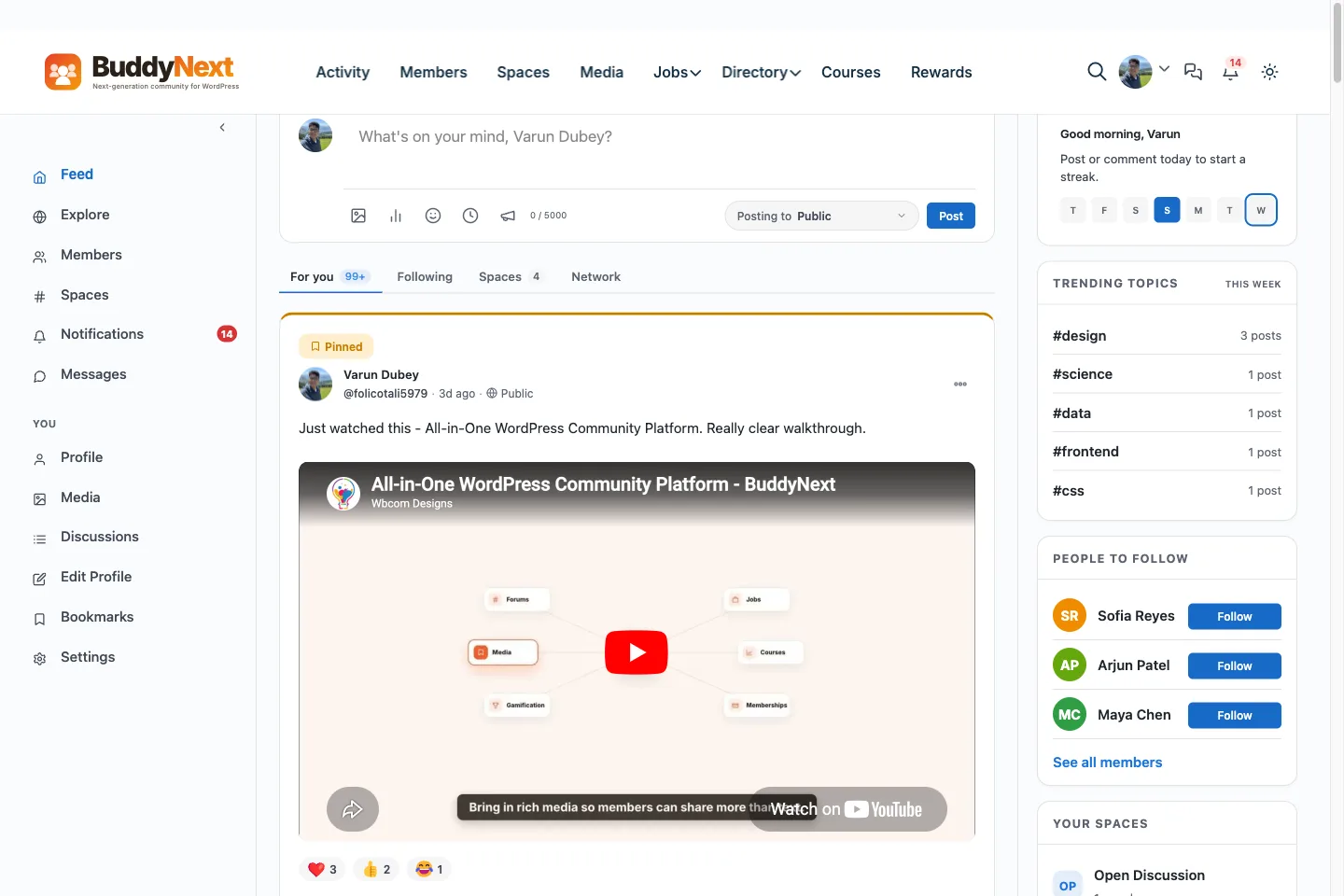Open Members in top navigation
The image size is (1344, 896).
[433, 72]
